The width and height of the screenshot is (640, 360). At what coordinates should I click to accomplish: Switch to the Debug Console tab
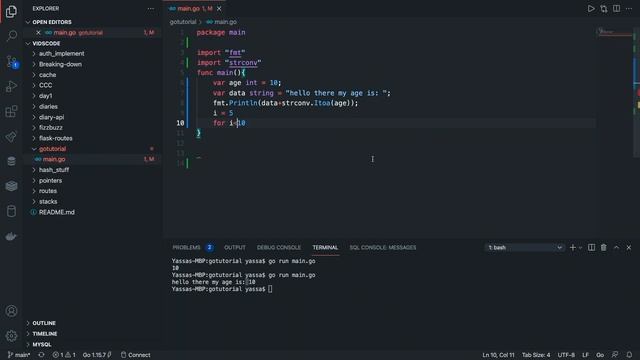pos(279,247)
